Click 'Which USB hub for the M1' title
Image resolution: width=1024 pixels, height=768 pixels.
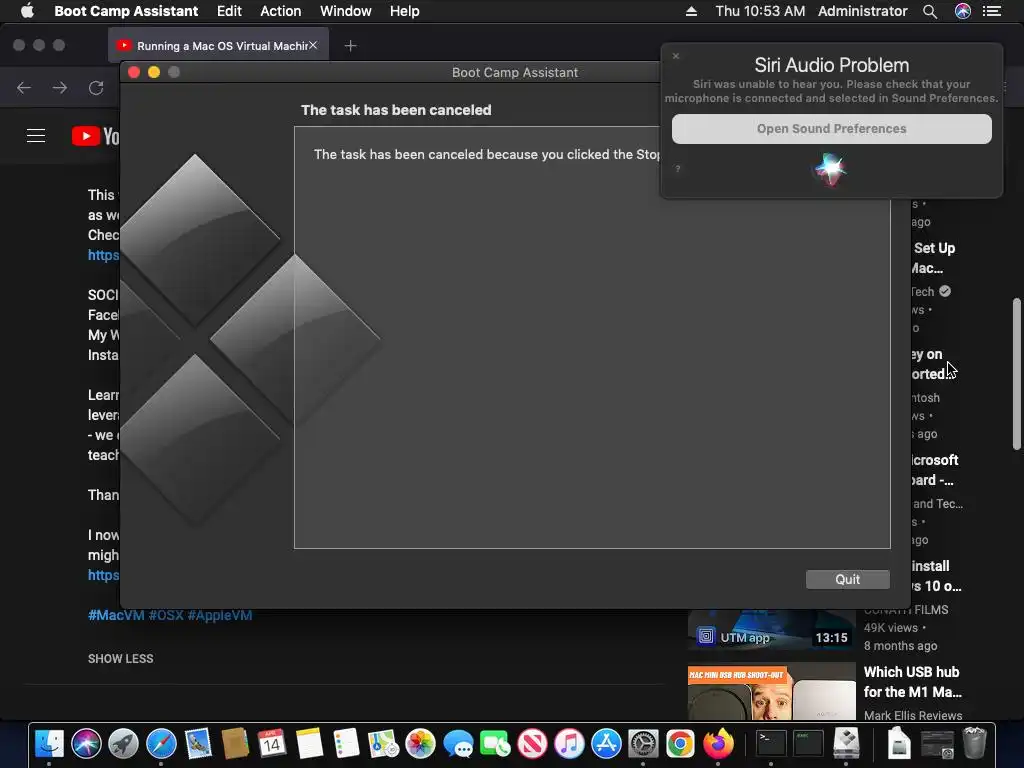tap(912, 682)
